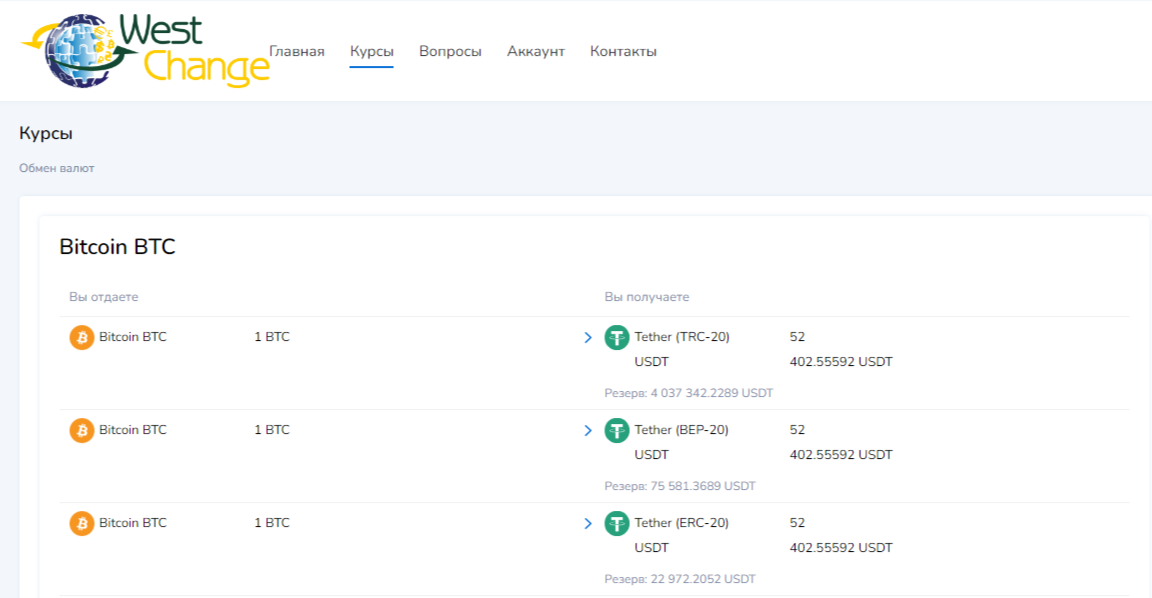The width and height of the screenshot is (1152, 598).
Task: Click the Обмен валют subtitle
Action: [x=57, y=168]
